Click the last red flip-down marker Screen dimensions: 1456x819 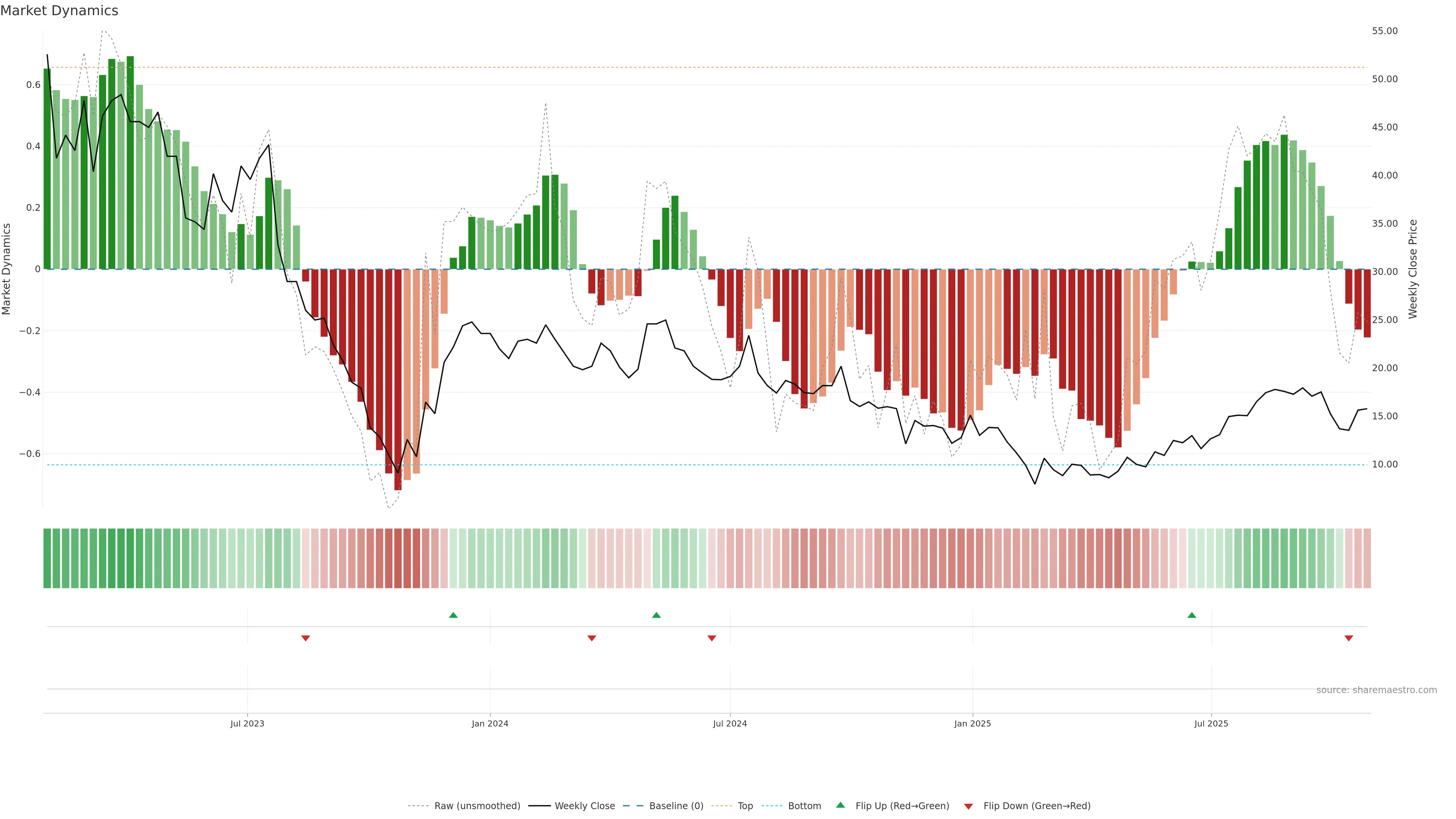point(1349,638)
